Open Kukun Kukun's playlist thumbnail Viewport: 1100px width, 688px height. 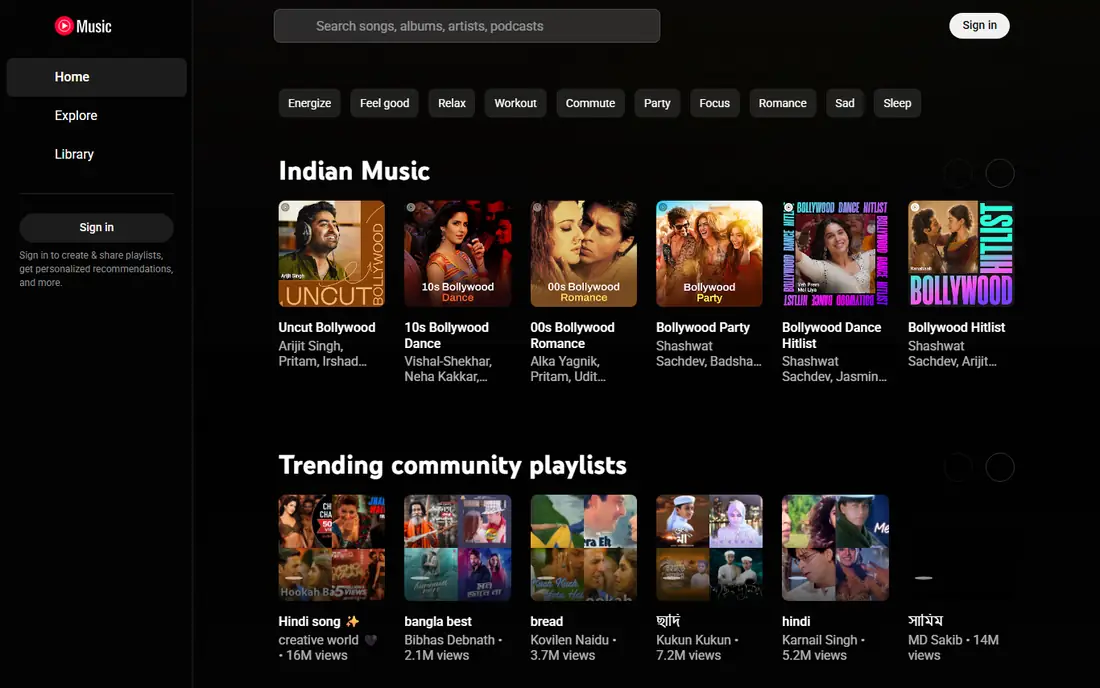(x=709, y=548)
